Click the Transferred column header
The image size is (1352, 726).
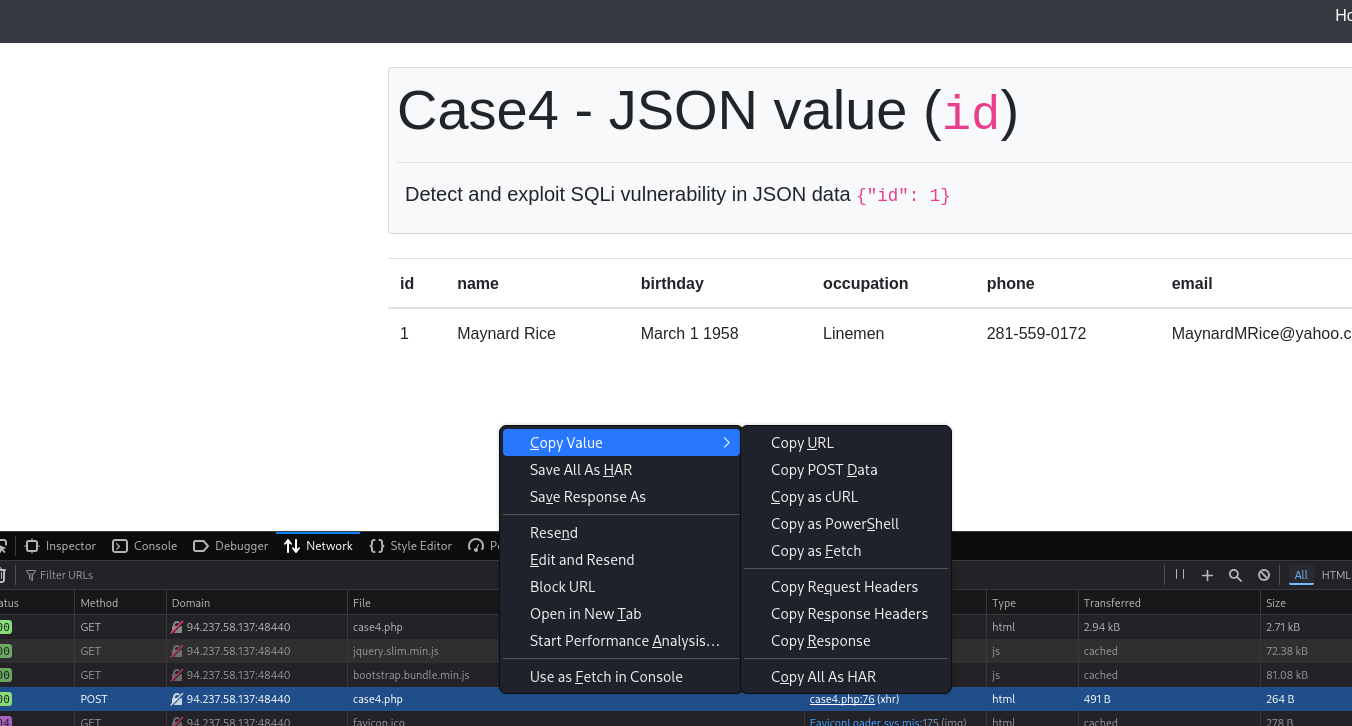pos(1112,603)
